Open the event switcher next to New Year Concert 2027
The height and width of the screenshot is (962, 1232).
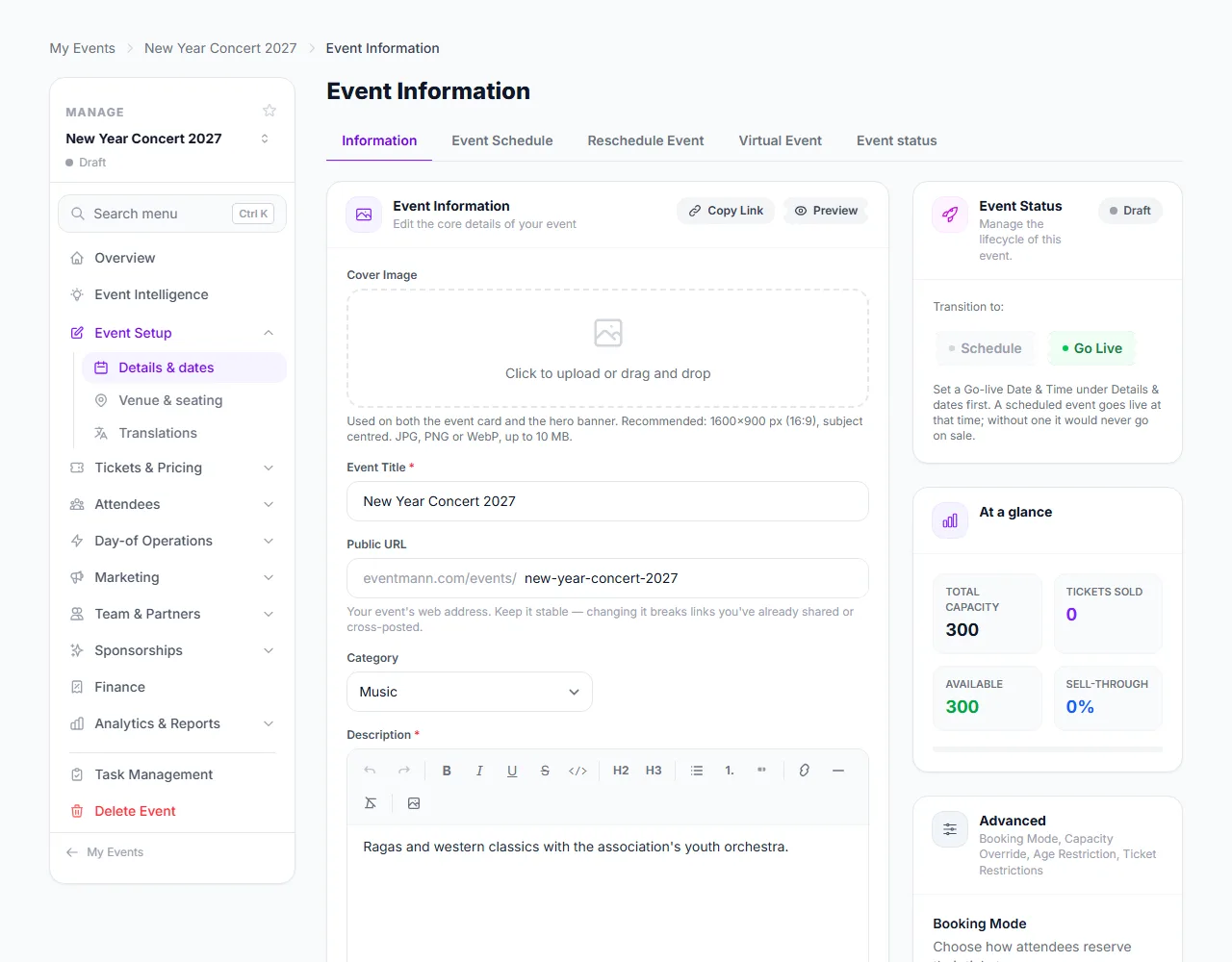tap(265, 139)
